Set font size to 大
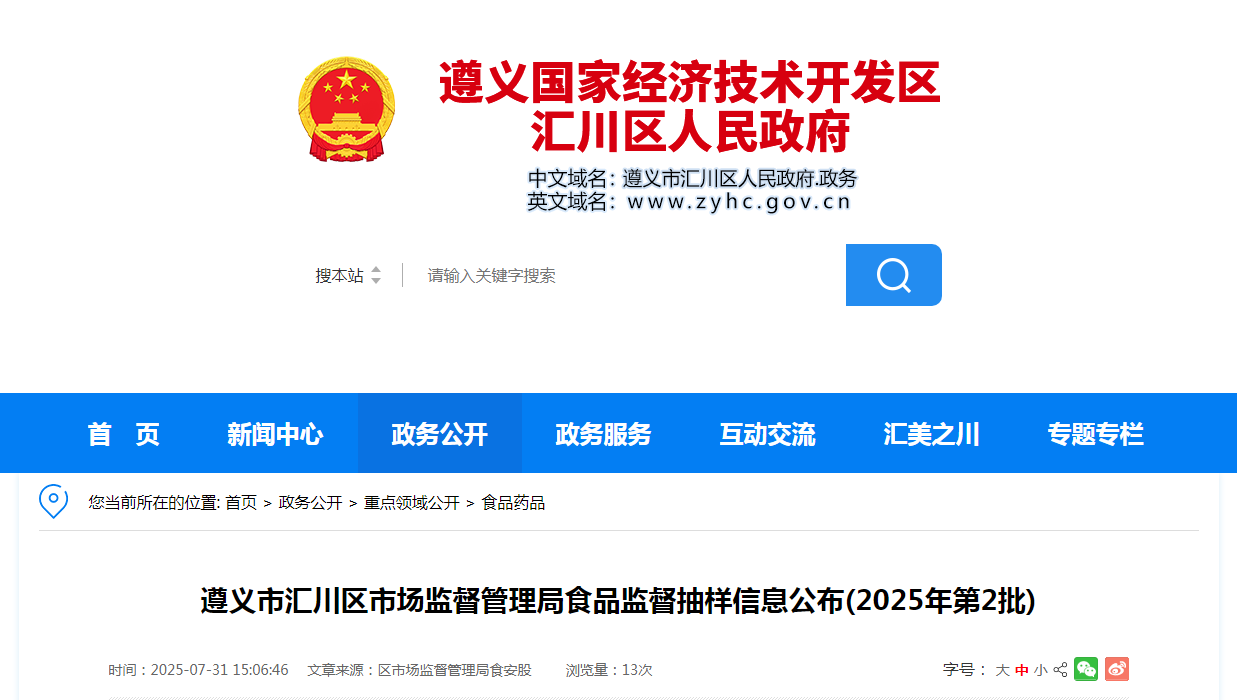 click(1002, 670)
